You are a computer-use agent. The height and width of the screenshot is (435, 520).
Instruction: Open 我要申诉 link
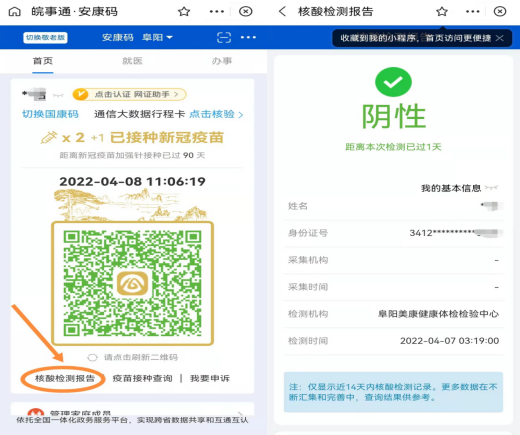click(x=210, y=378)
